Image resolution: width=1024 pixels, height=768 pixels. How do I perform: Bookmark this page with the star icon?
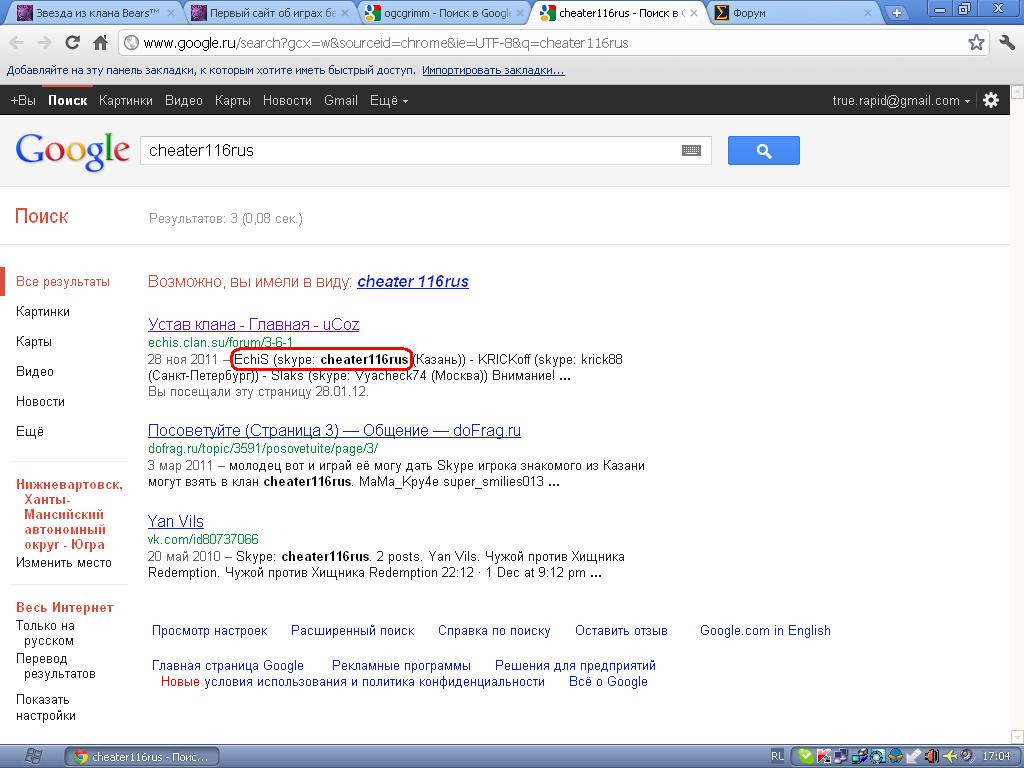coord(976,43)
